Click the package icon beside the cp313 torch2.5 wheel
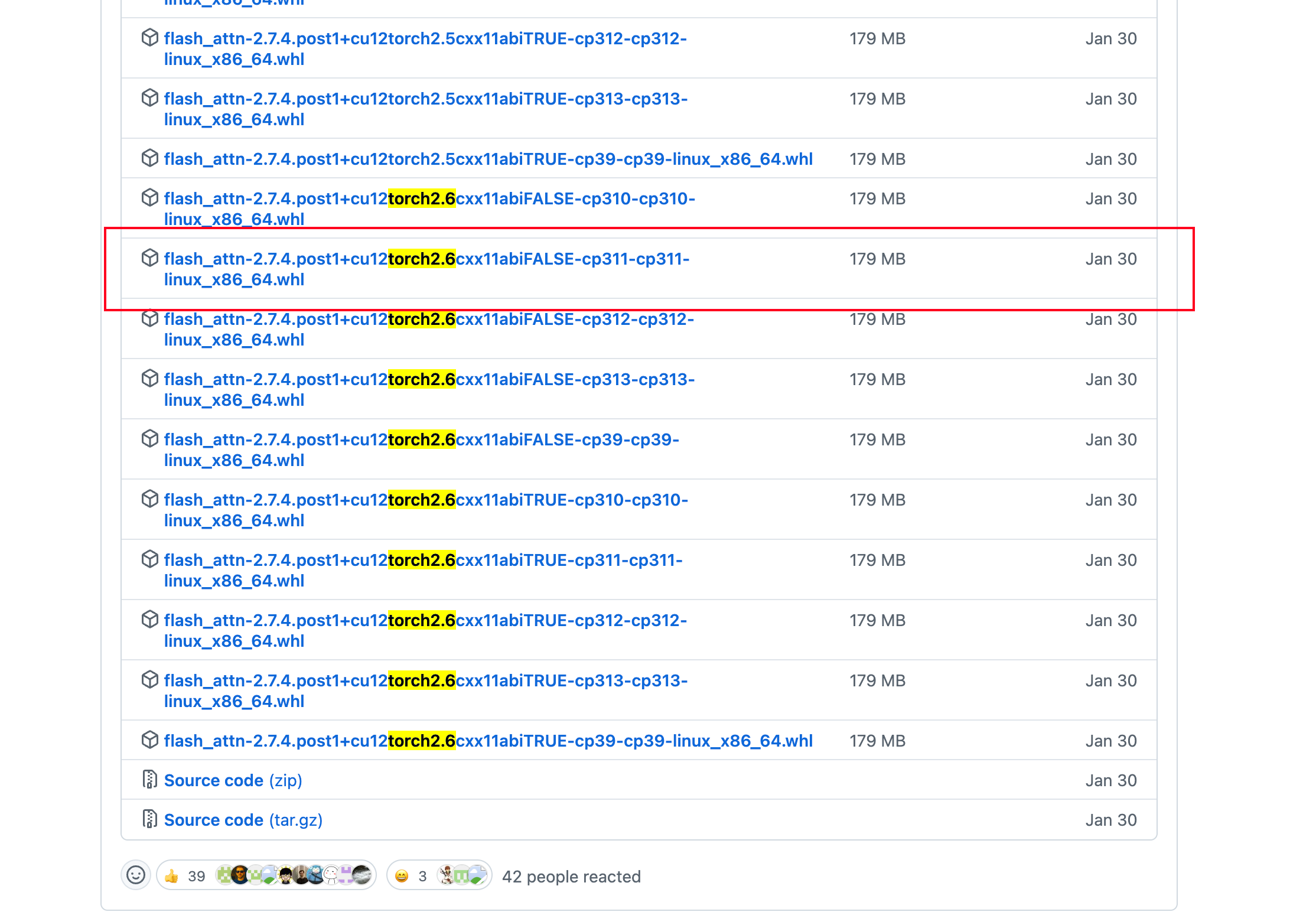Screen dimensions: 1316x912 click(151, 99)
